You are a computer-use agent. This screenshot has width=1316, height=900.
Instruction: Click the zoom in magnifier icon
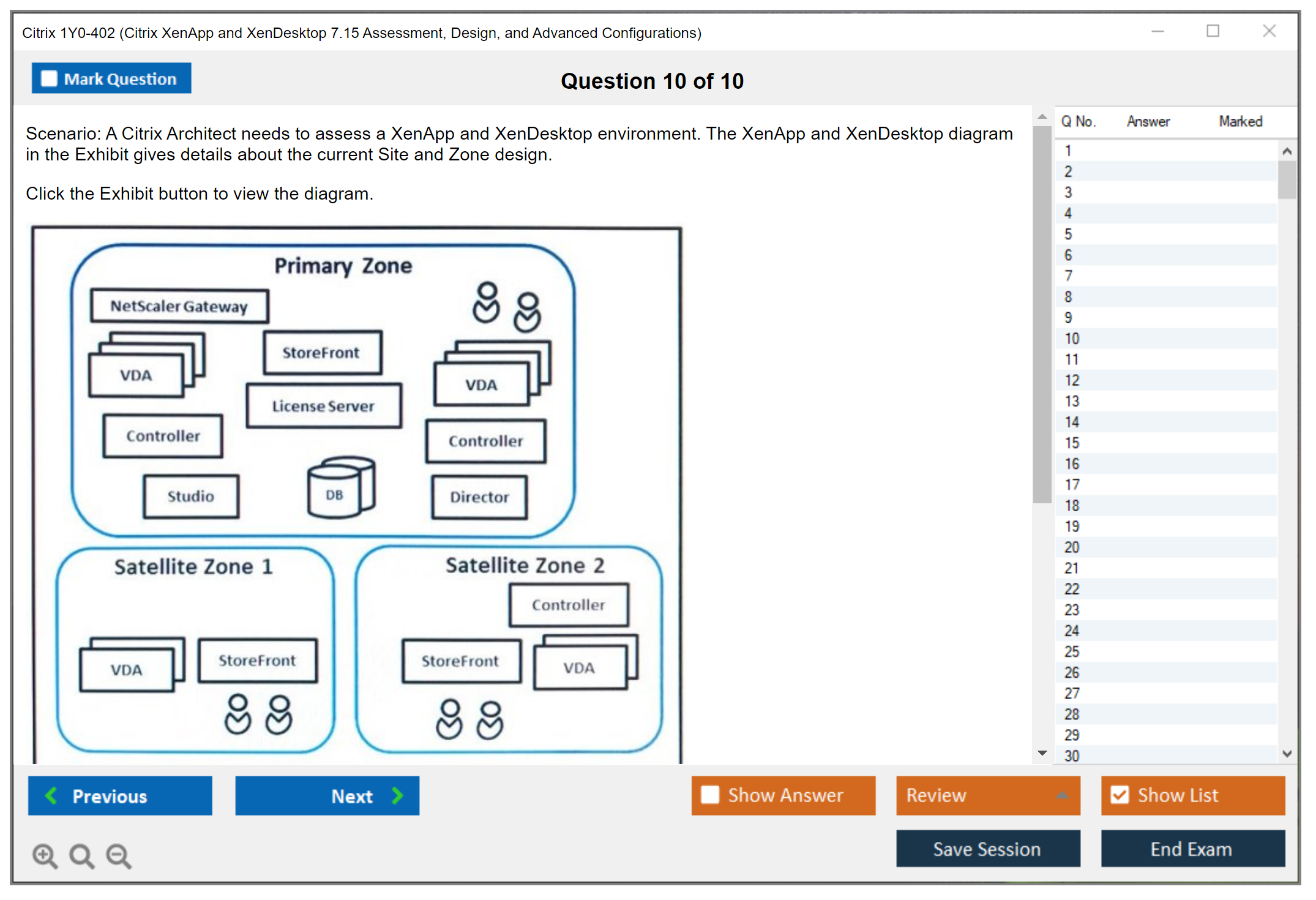pos(45,855)
